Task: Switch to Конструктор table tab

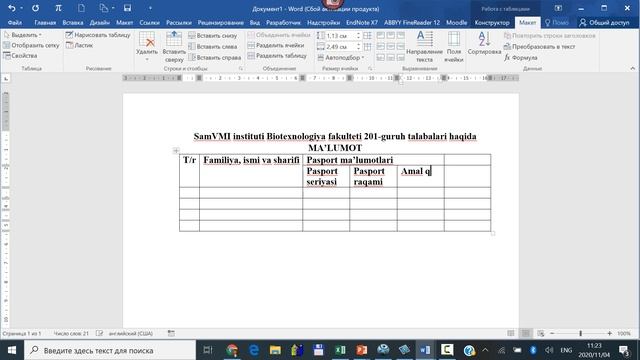Action: click(x=492, y=22)
